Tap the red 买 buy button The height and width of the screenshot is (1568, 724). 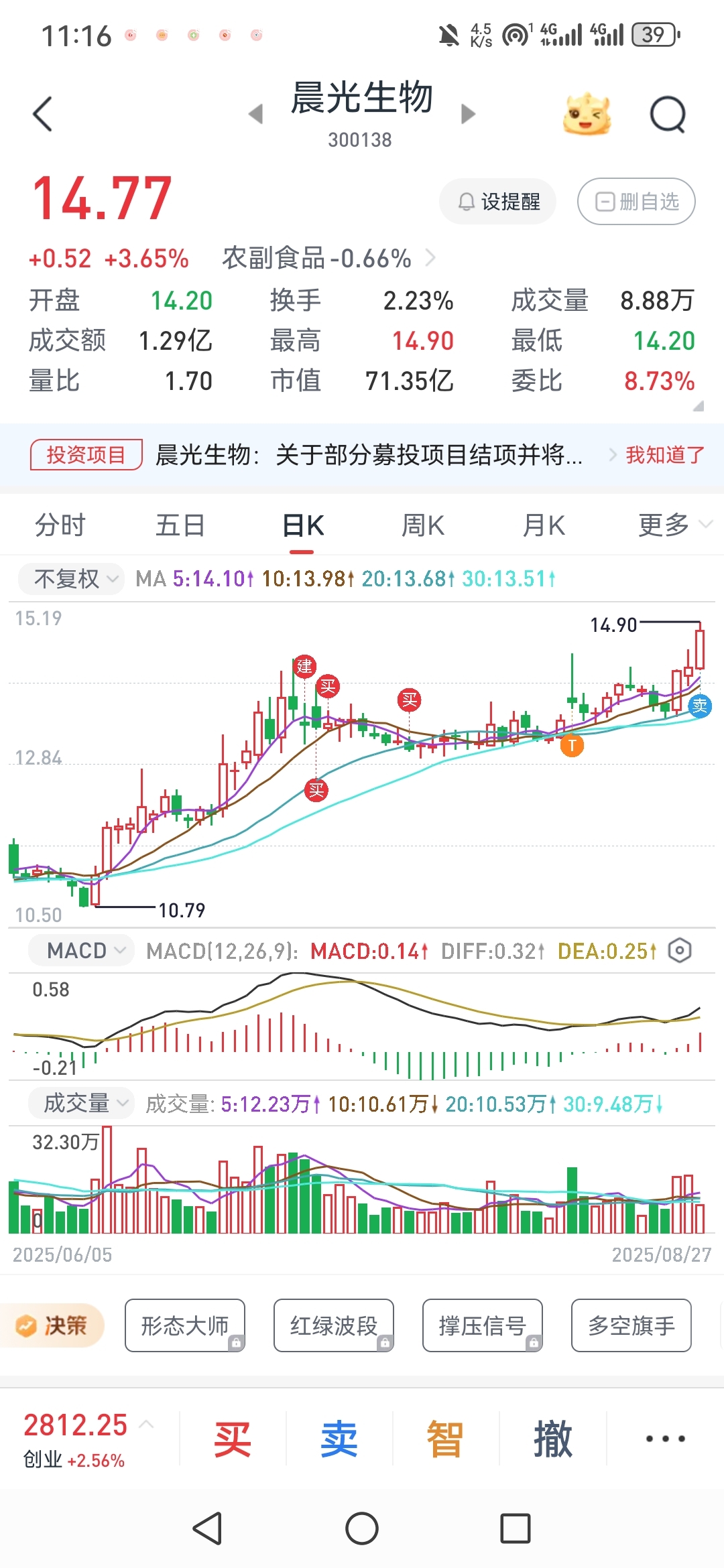[233, 1438]
